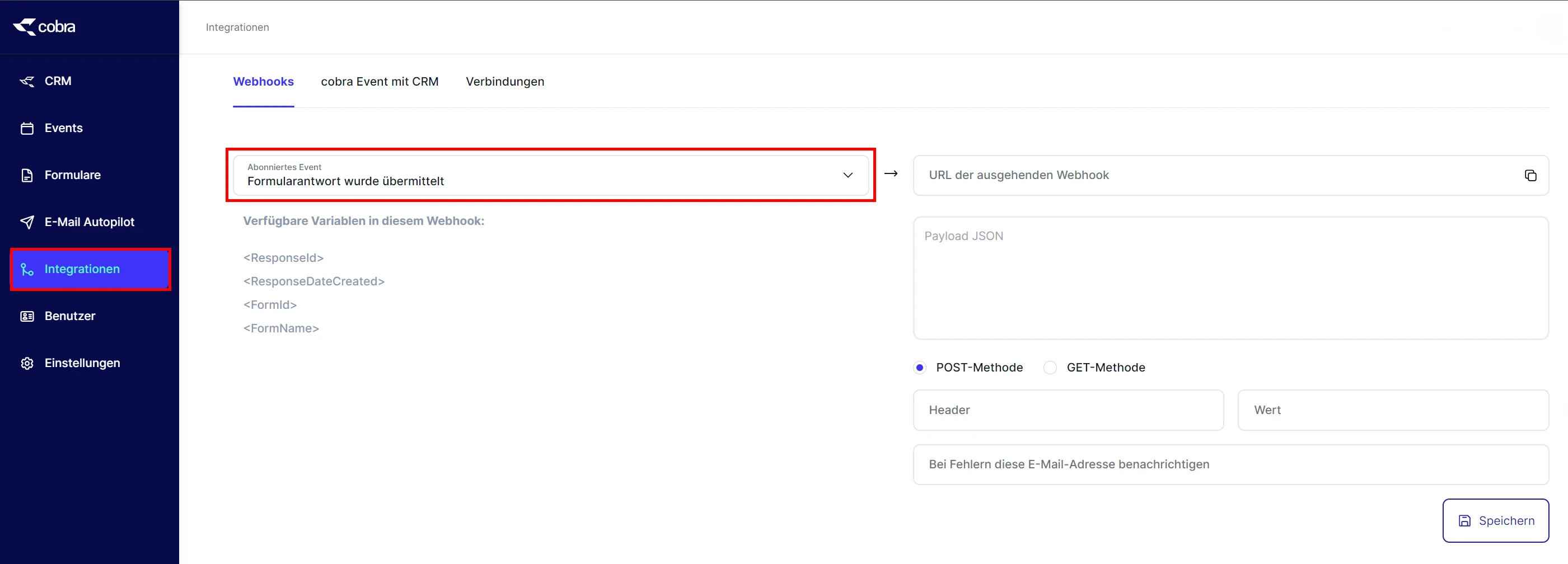Switch to GET-Methode

click(x=1050, y=368)
